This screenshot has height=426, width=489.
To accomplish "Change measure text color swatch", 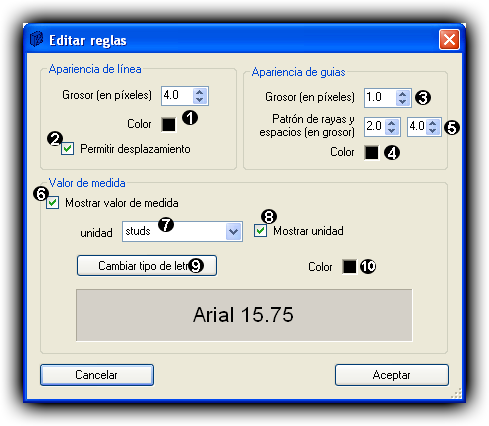I will [349, 267].
